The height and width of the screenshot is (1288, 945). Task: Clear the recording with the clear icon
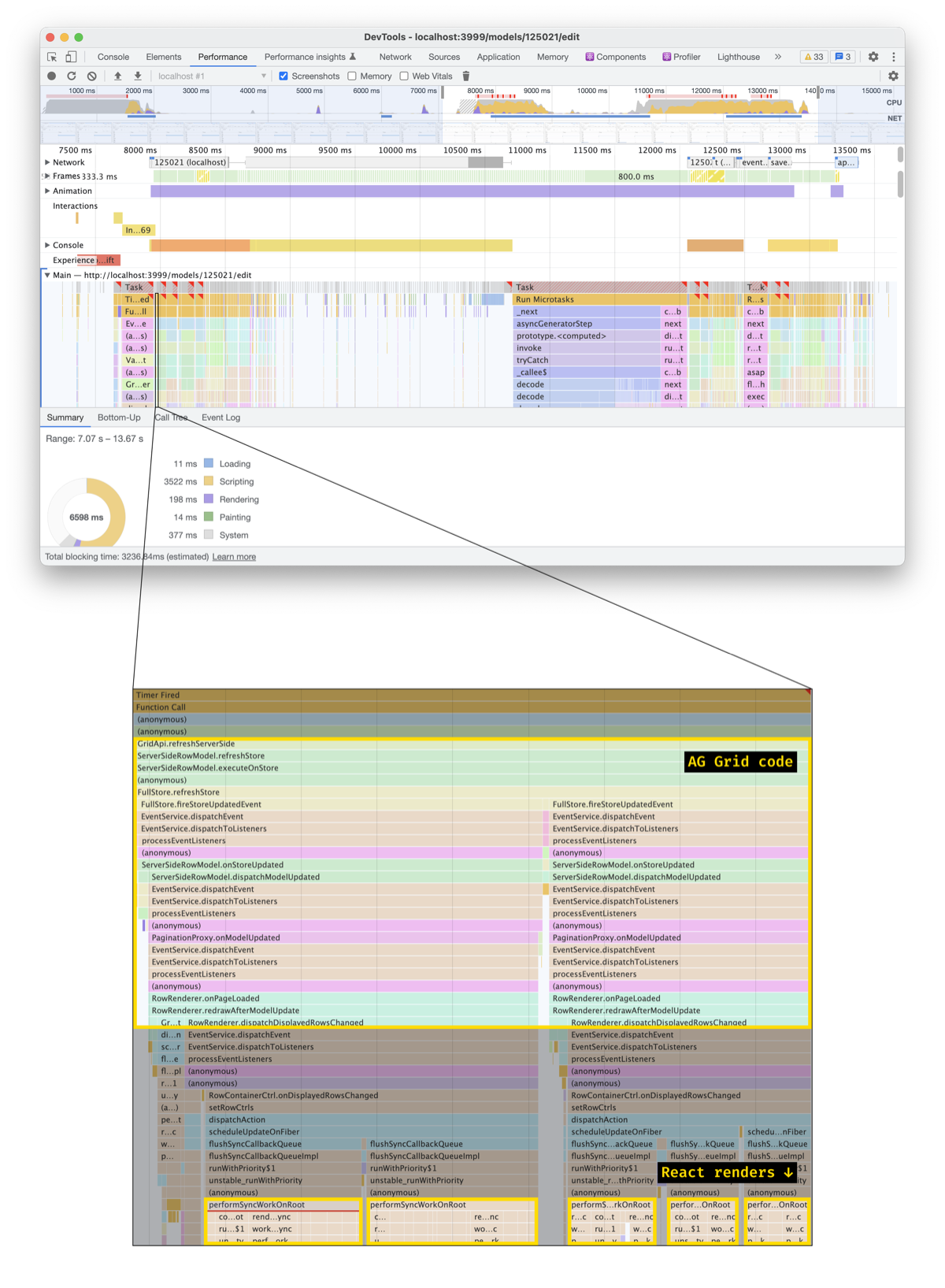coord(92,76)
